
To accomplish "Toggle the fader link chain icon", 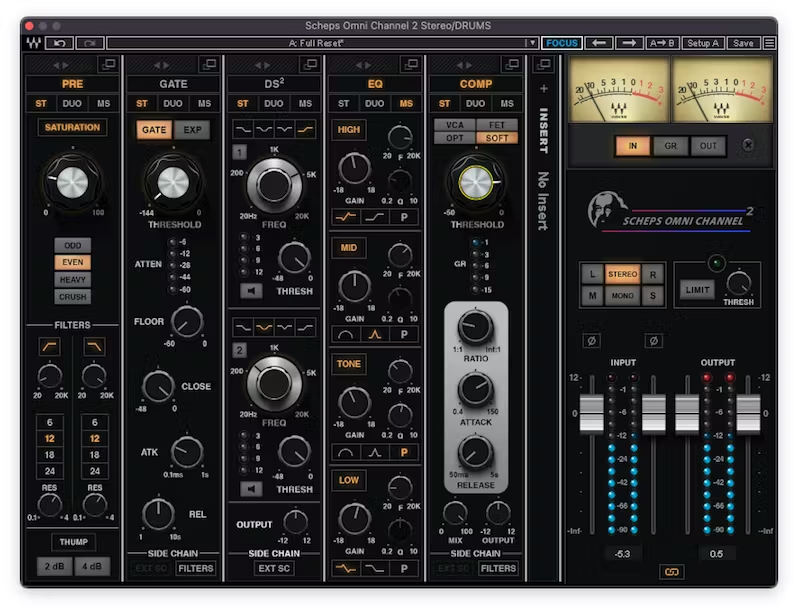I will pos(671,572).
